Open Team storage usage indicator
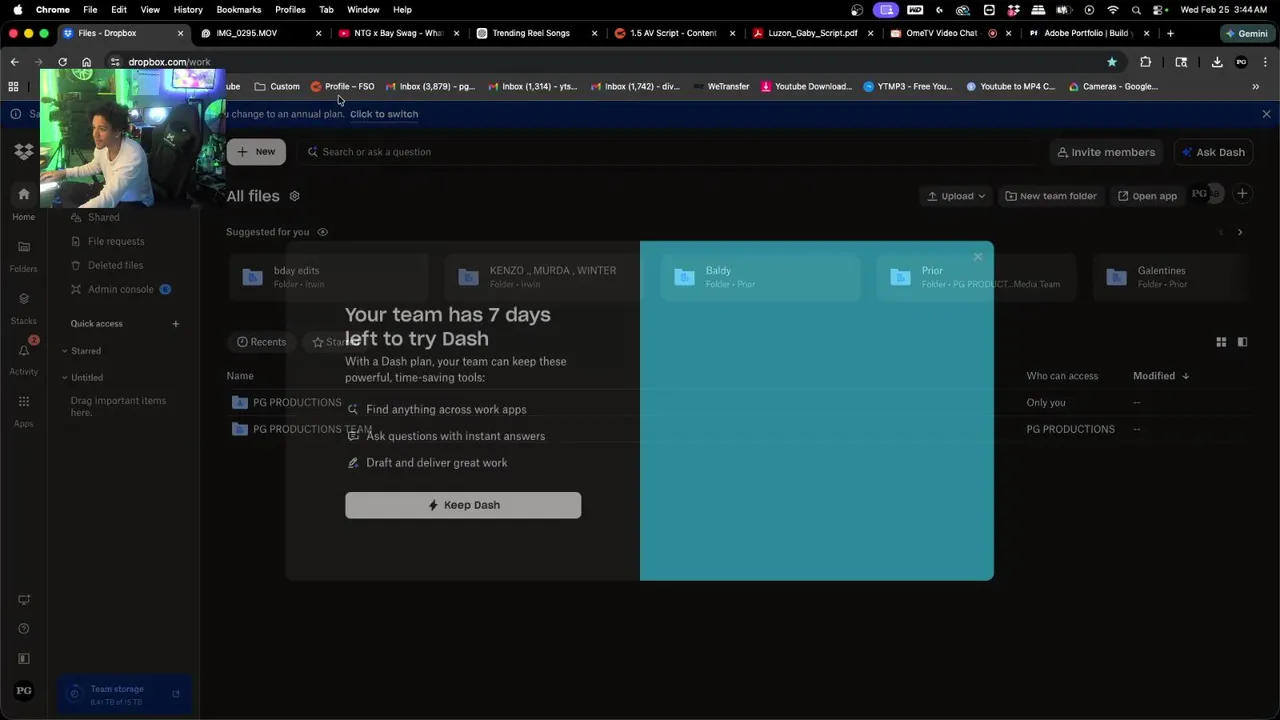This screenshot has width=1280, height=720. pyautogui.click(x=125, y=694)
